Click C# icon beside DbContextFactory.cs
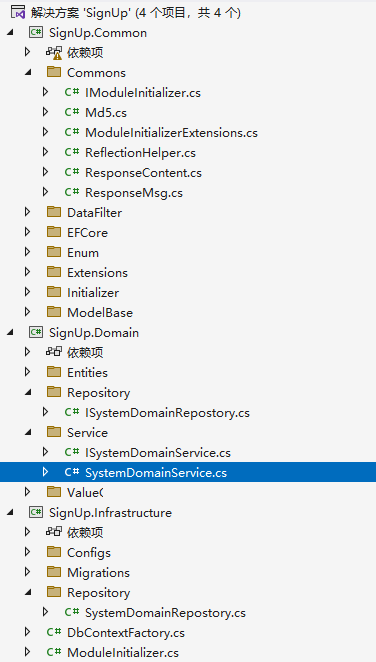This screenshot has height=662, width=376. [x=54, y=632]
